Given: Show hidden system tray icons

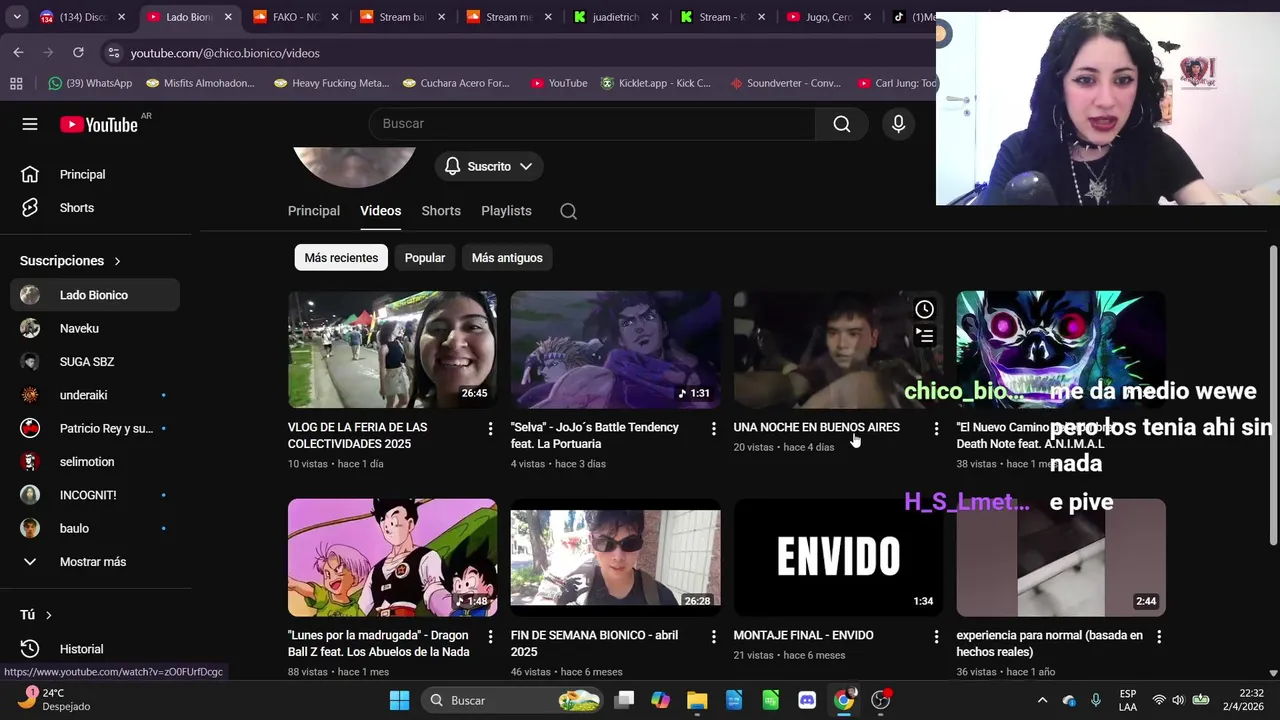Looking at the screenshot, I should pyautogui.click(x=1042, y=700).
